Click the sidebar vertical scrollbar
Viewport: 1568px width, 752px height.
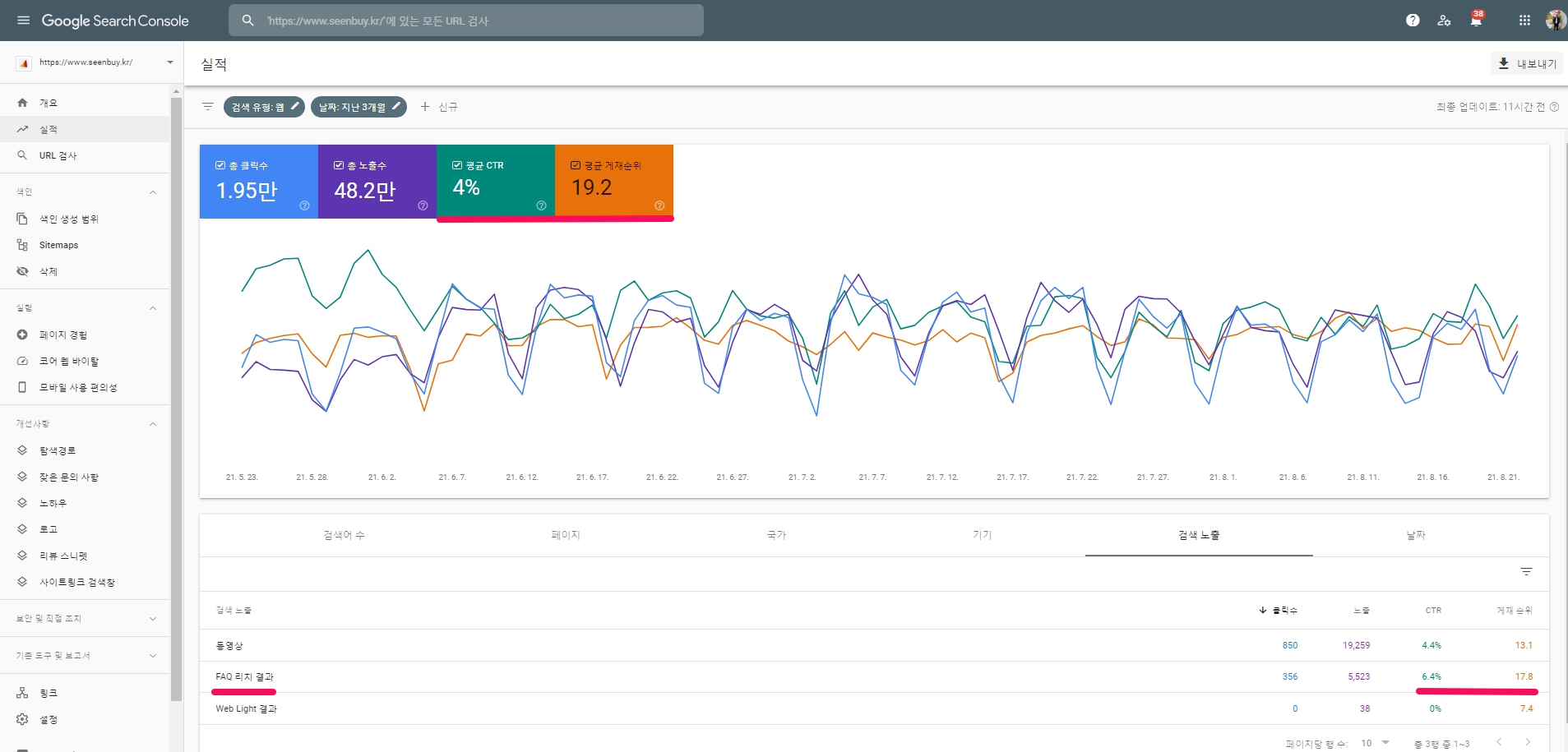[176, 399]
